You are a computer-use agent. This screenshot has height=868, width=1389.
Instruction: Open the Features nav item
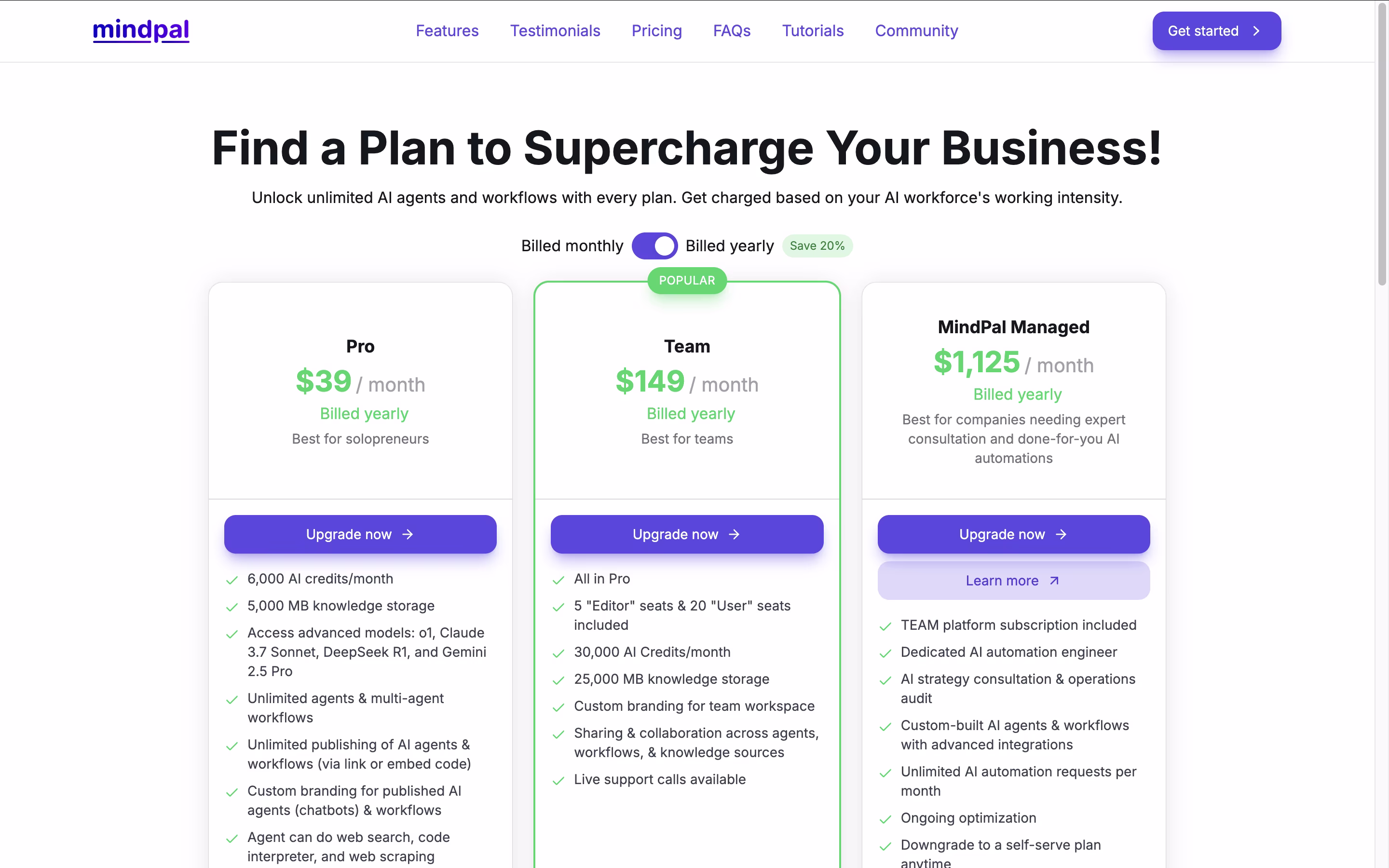point(447,31)
